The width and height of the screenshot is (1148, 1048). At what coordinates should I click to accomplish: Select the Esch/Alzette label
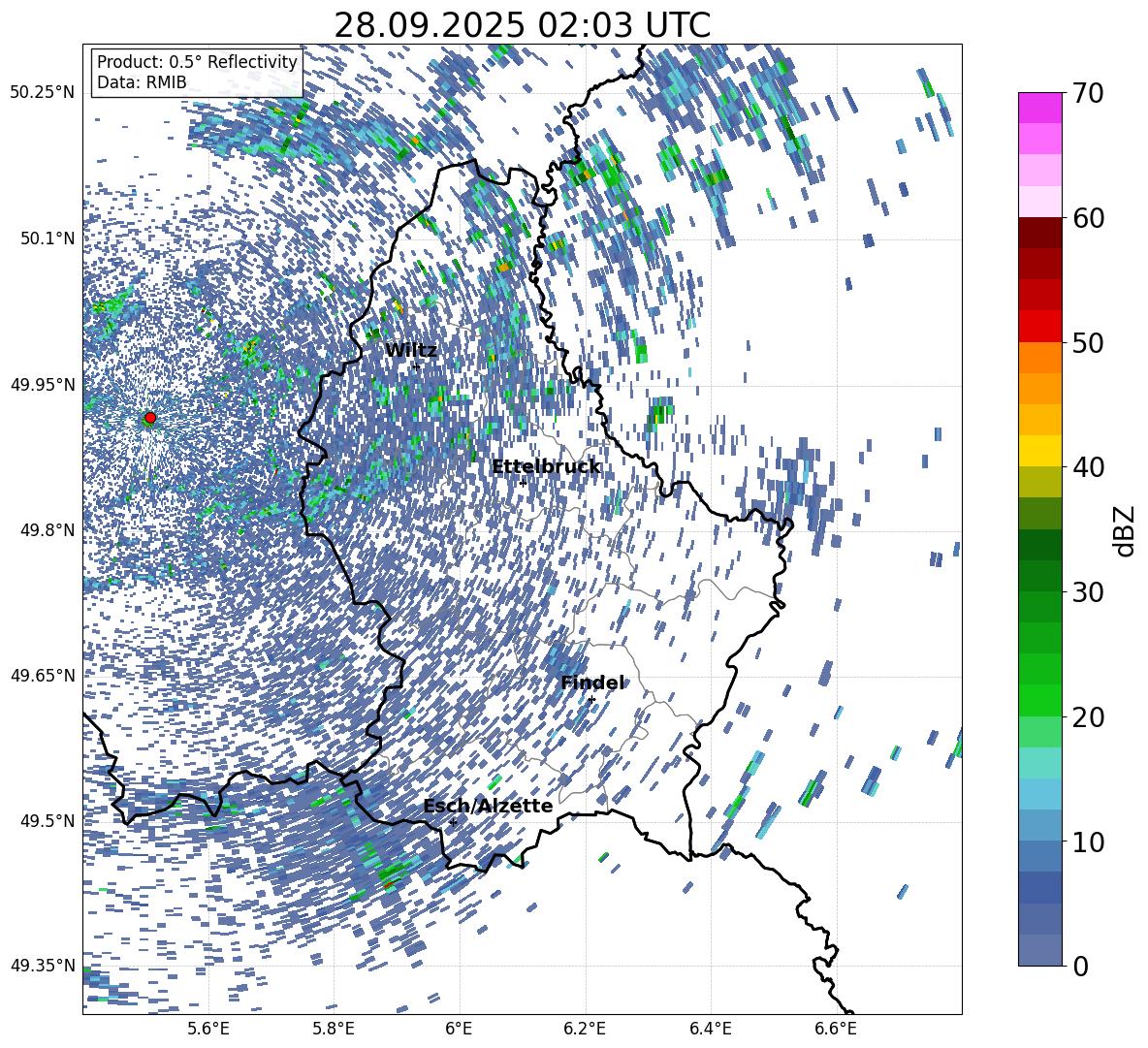click(x=488, y=806)
